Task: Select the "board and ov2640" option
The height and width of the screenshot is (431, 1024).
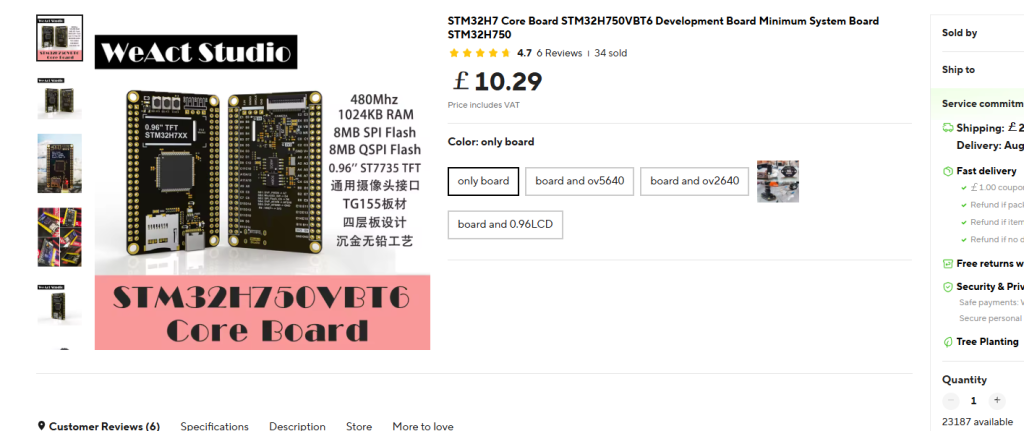Action: (x=695, y=181)
